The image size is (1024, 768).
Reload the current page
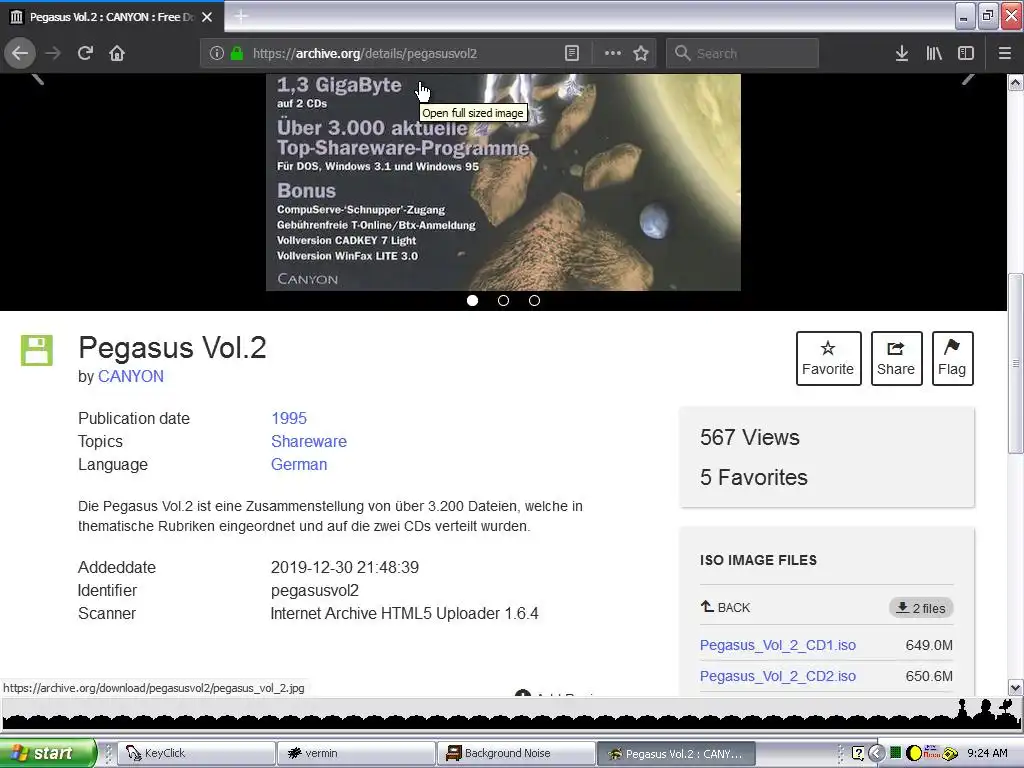click(x=85, y=53)
